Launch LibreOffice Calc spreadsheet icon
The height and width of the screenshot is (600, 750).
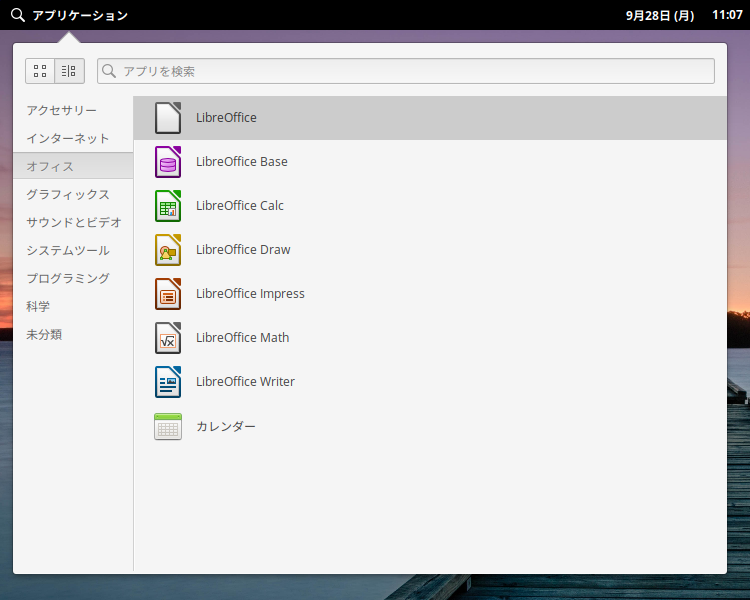point(168,206)
